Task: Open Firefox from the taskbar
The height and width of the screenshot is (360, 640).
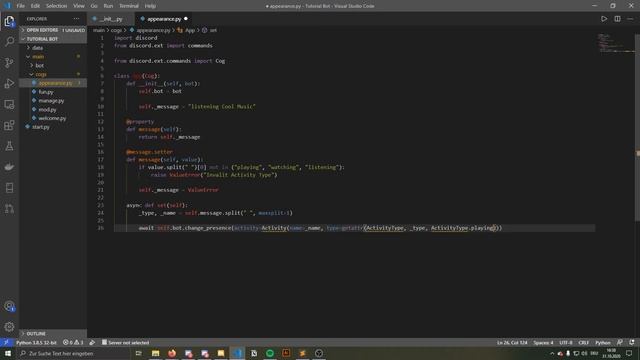Action: tap(172, 353)
